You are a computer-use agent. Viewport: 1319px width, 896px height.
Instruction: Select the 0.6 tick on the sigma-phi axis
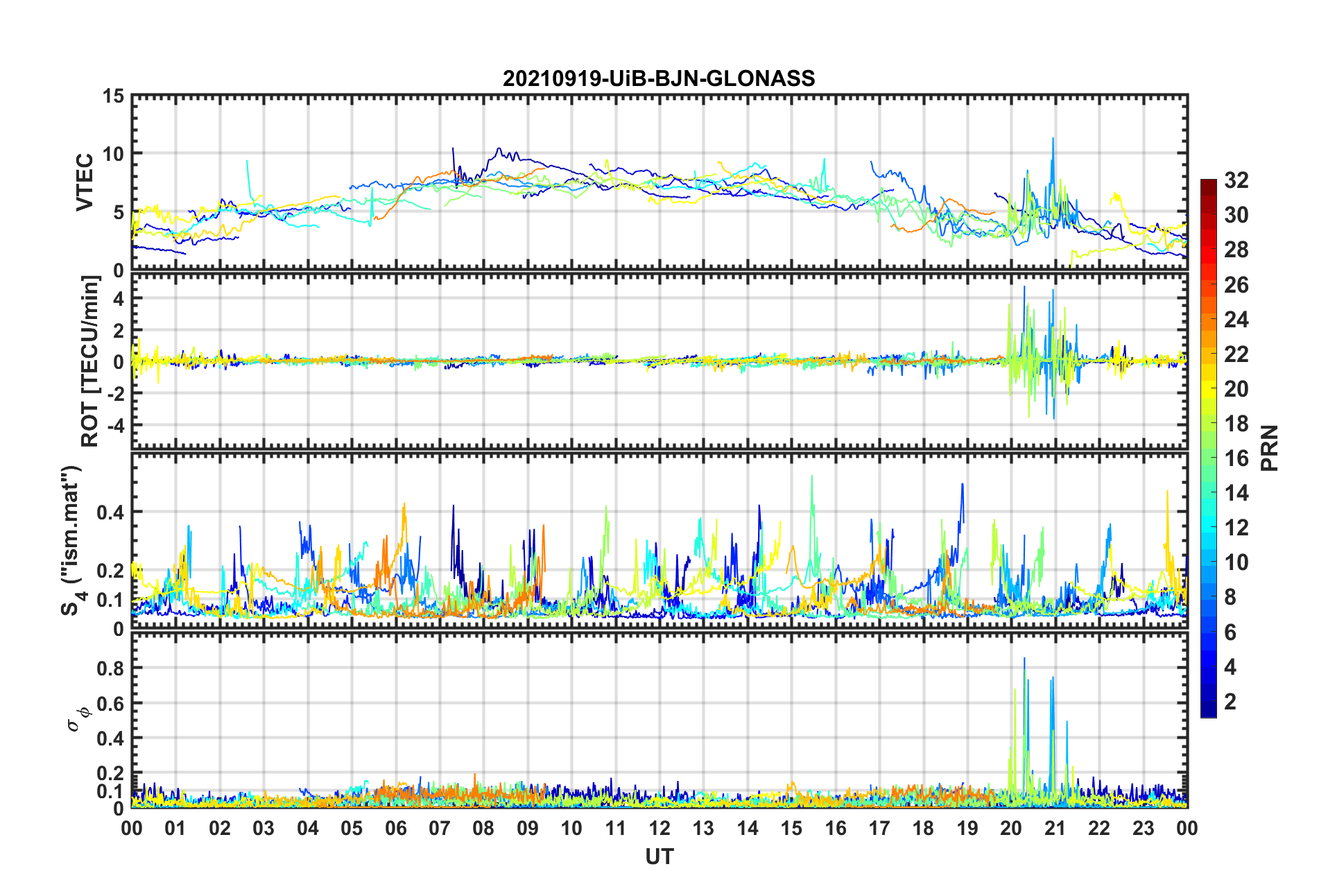pos(110,703)
